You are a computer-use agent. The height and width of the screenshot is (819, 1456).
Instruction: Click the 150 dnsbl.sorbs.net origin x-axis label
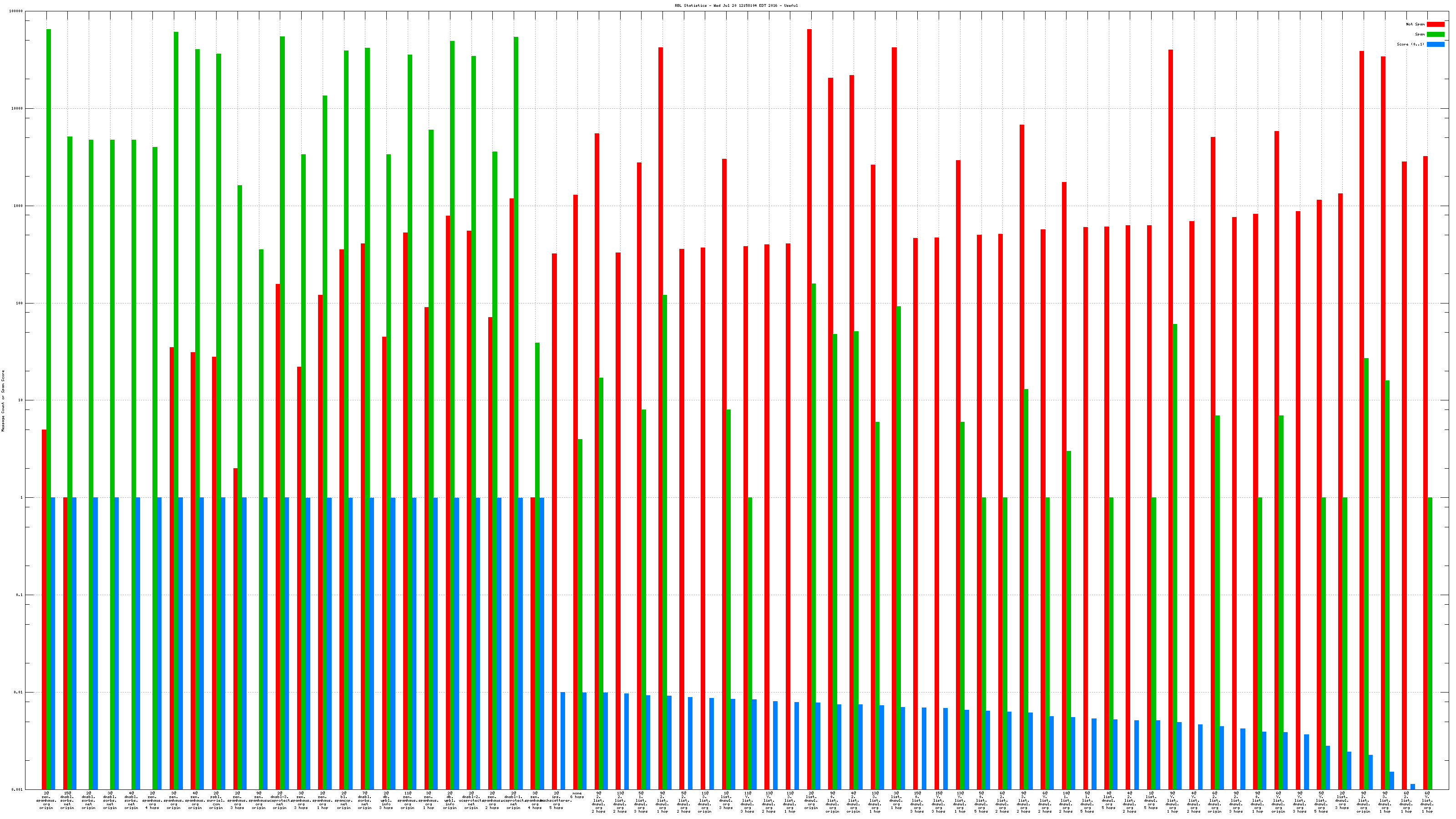pyautogui.click(x=67, y=800)
